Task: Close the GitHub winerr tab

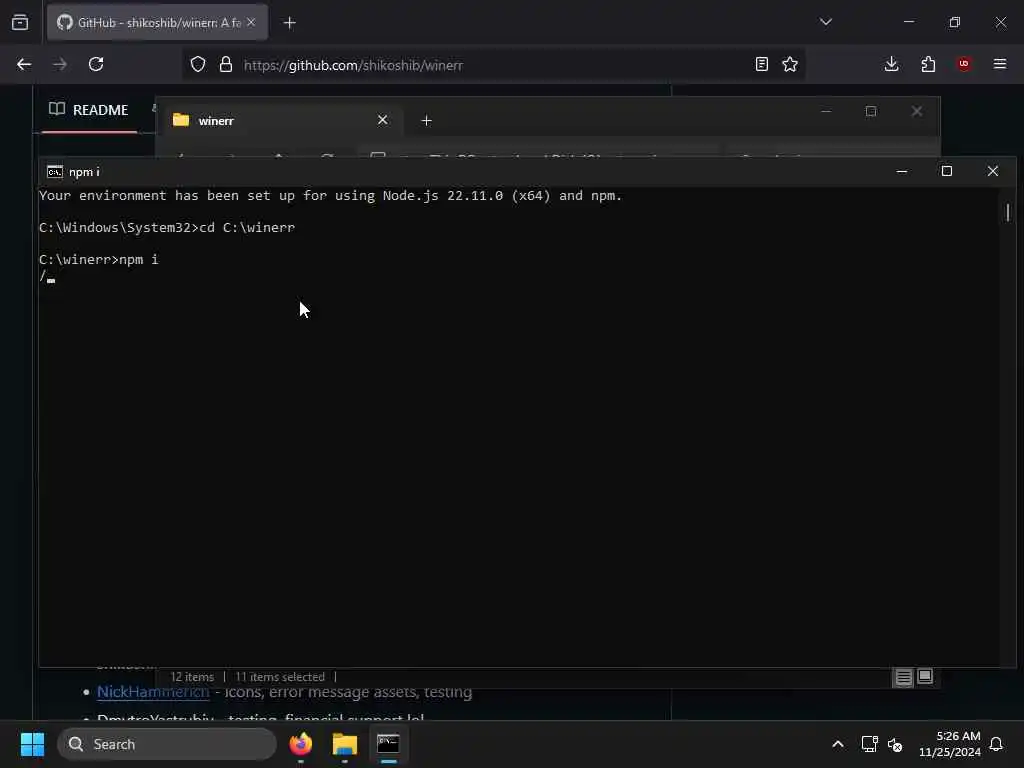Action: click(x=251, y=22)
